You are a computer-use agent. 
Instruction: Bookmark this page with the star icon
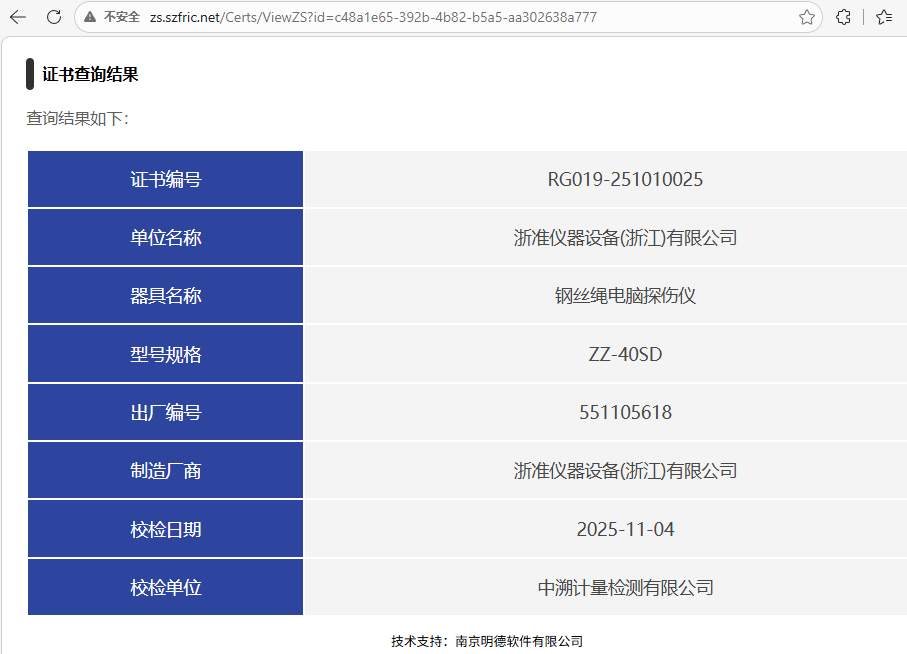[806, 17]
